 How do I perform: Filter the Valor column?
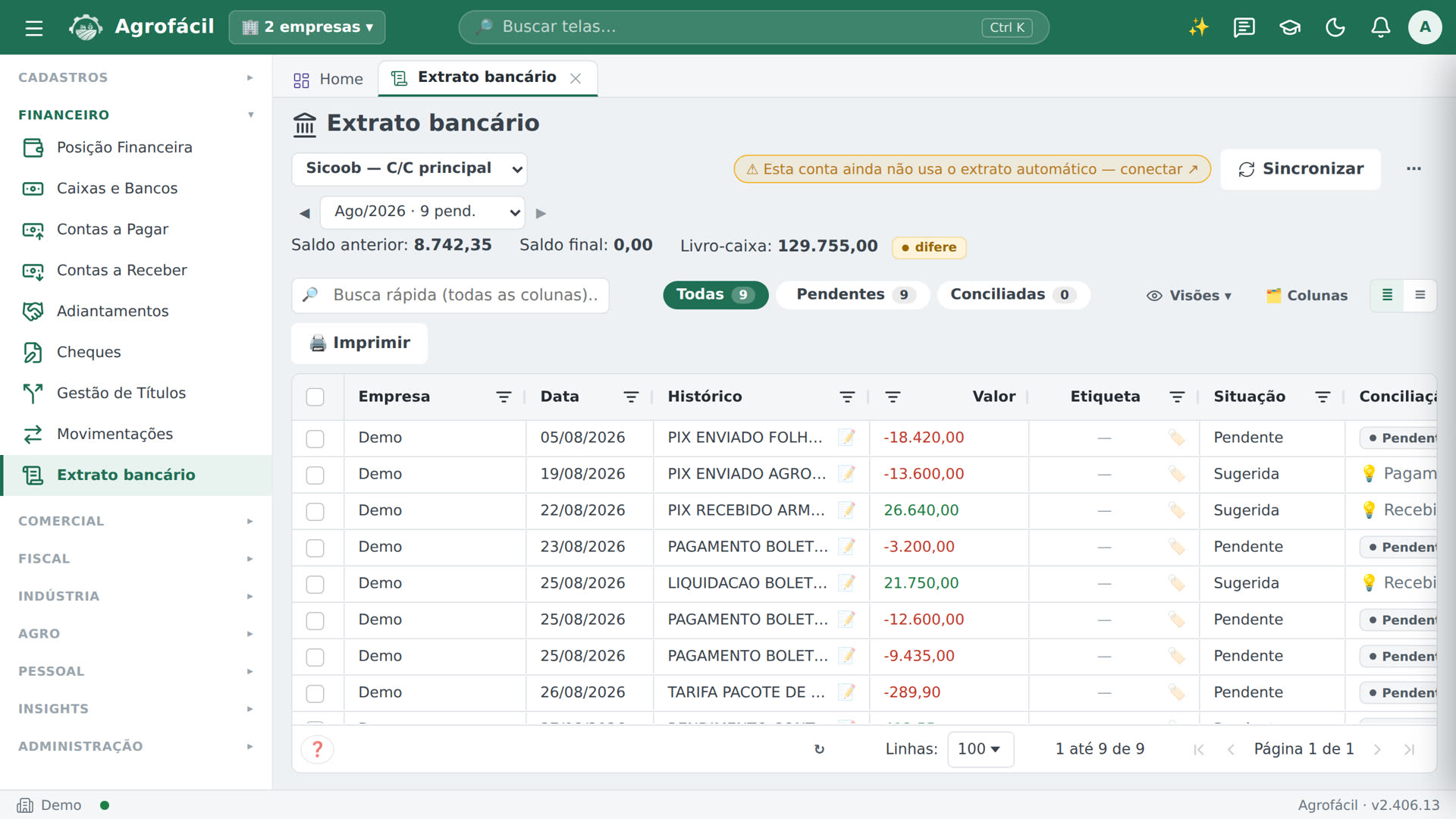point(893,397)
